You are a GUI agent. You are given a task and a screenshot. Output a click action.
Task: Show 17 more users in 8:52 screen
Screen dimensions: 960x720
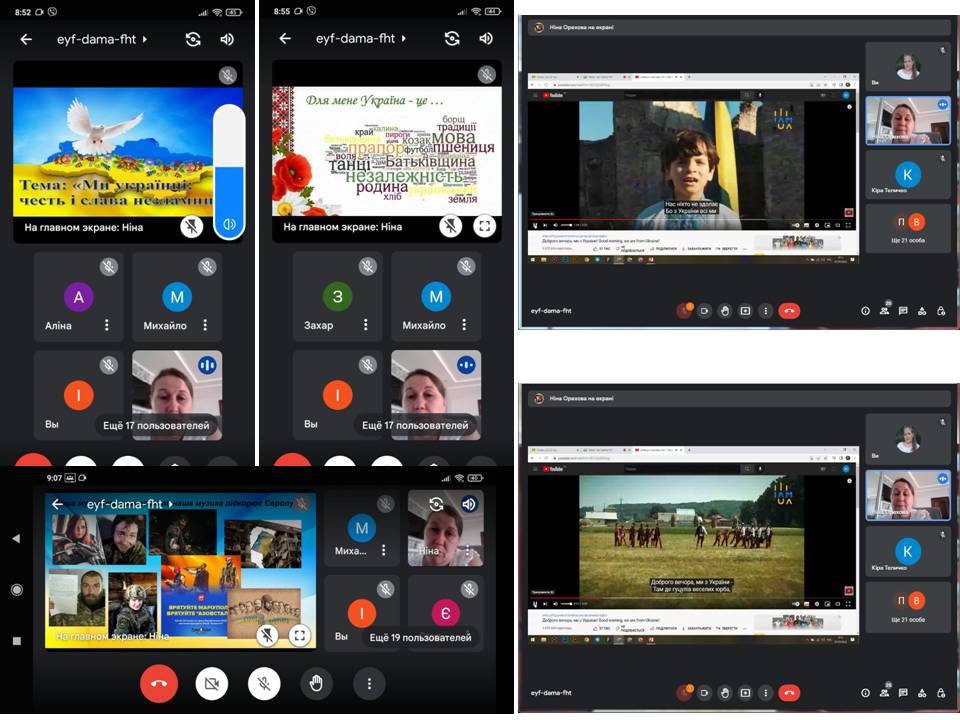click(x=156, y=426)
